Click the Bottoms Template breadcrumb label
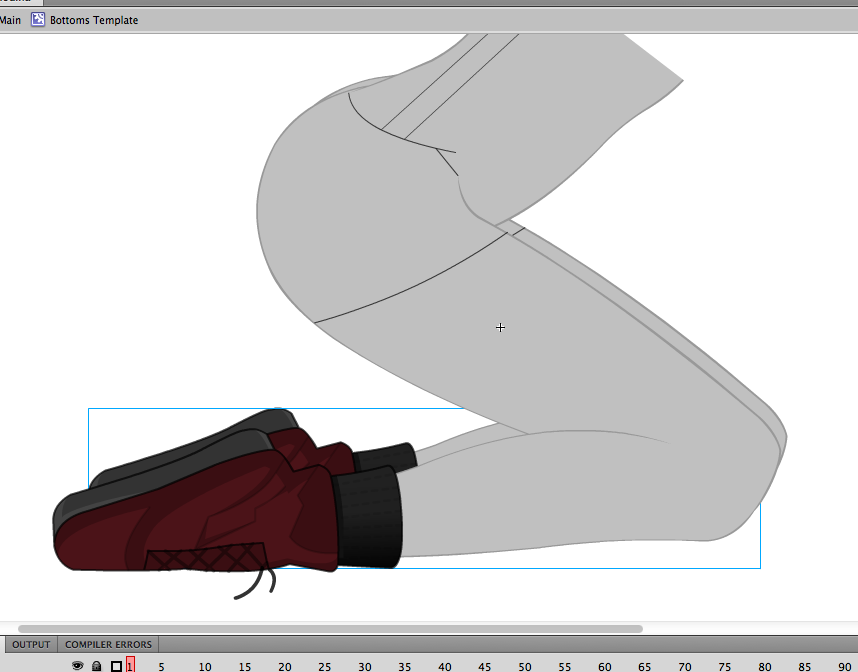Image resolution: width=858 pixels, height=672 pixels. point(94,20)
